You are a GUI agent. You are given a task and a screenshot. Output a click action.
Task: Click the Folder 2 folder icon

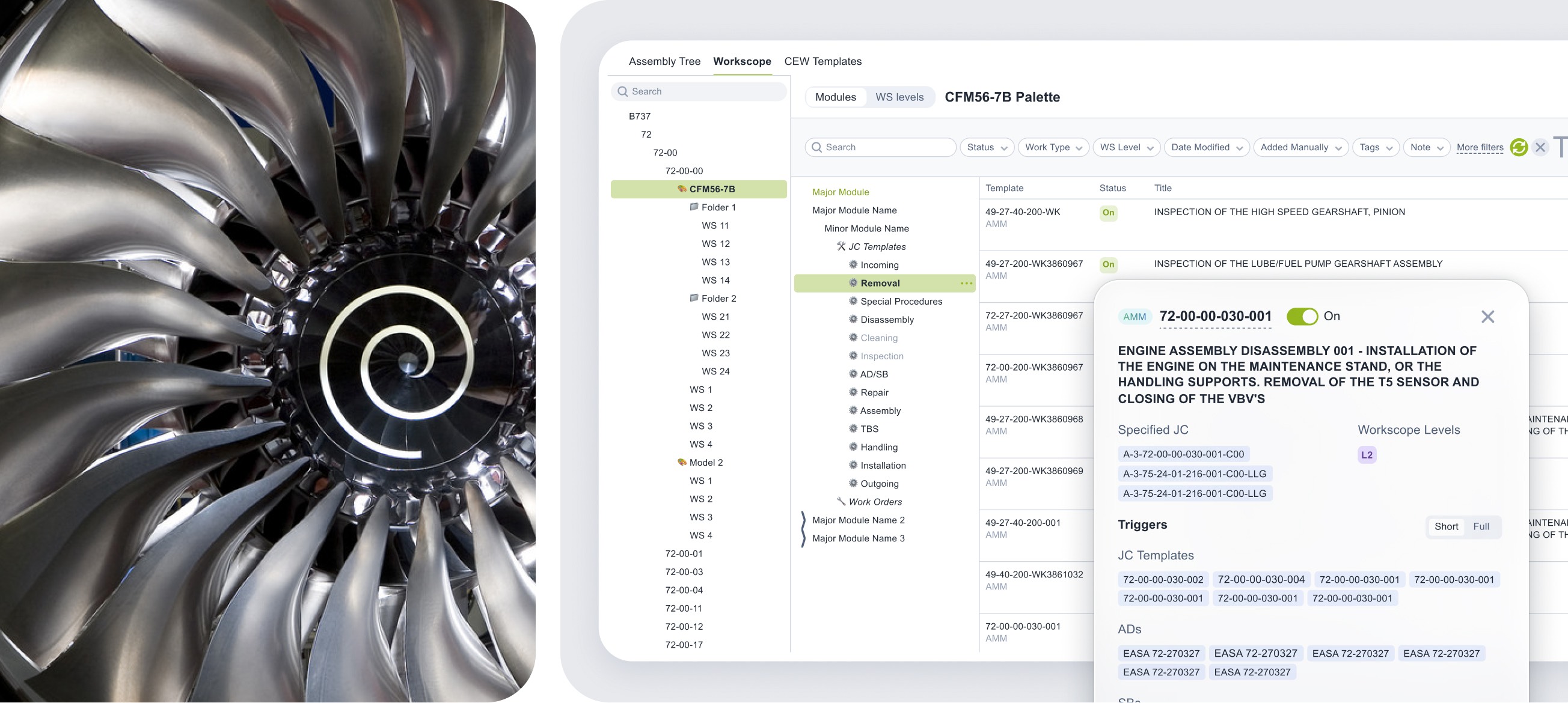(x=693, y=298)
